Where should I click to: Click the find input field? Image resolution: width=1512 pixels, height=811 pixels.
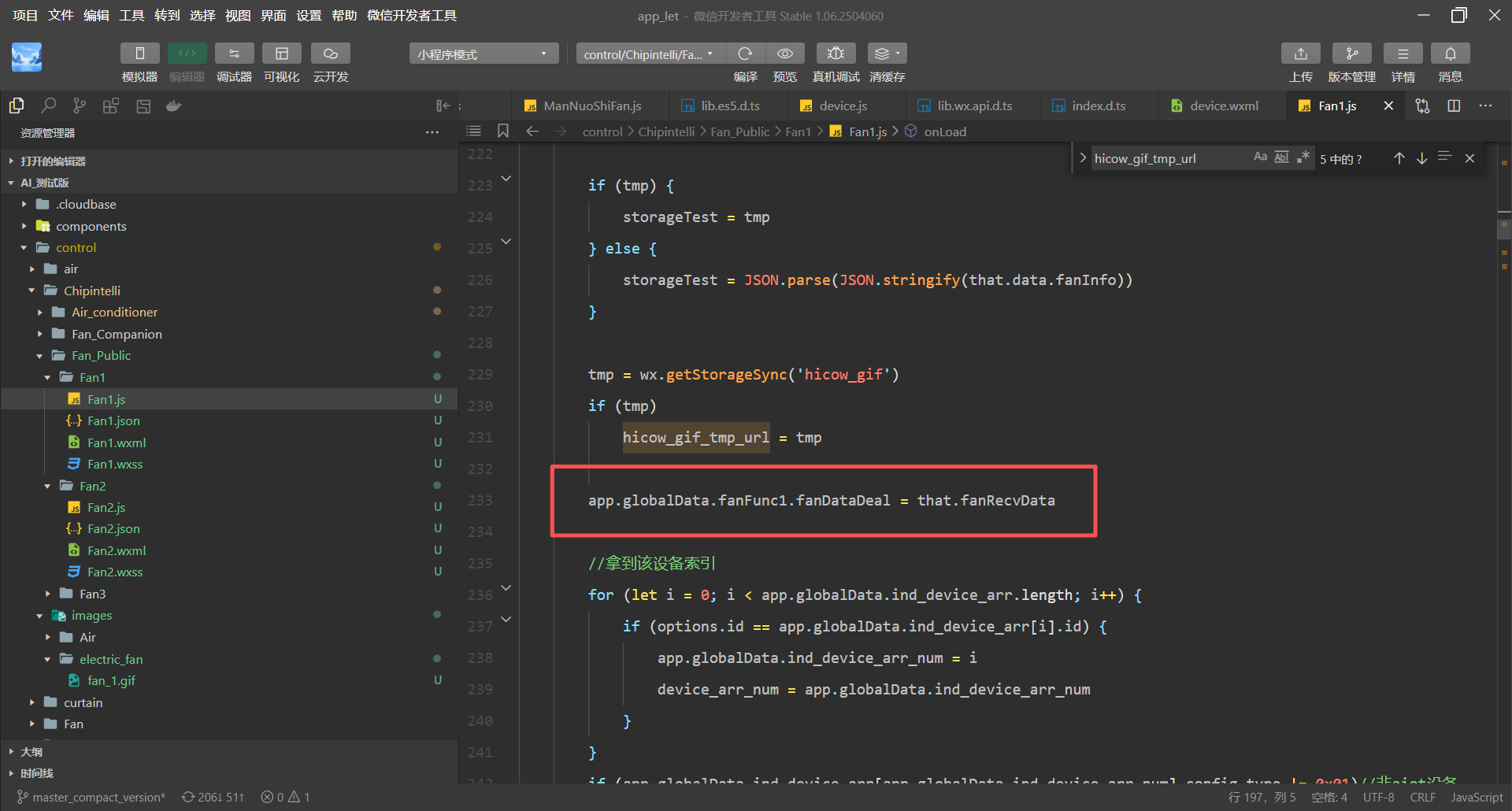pos(1165,158)
